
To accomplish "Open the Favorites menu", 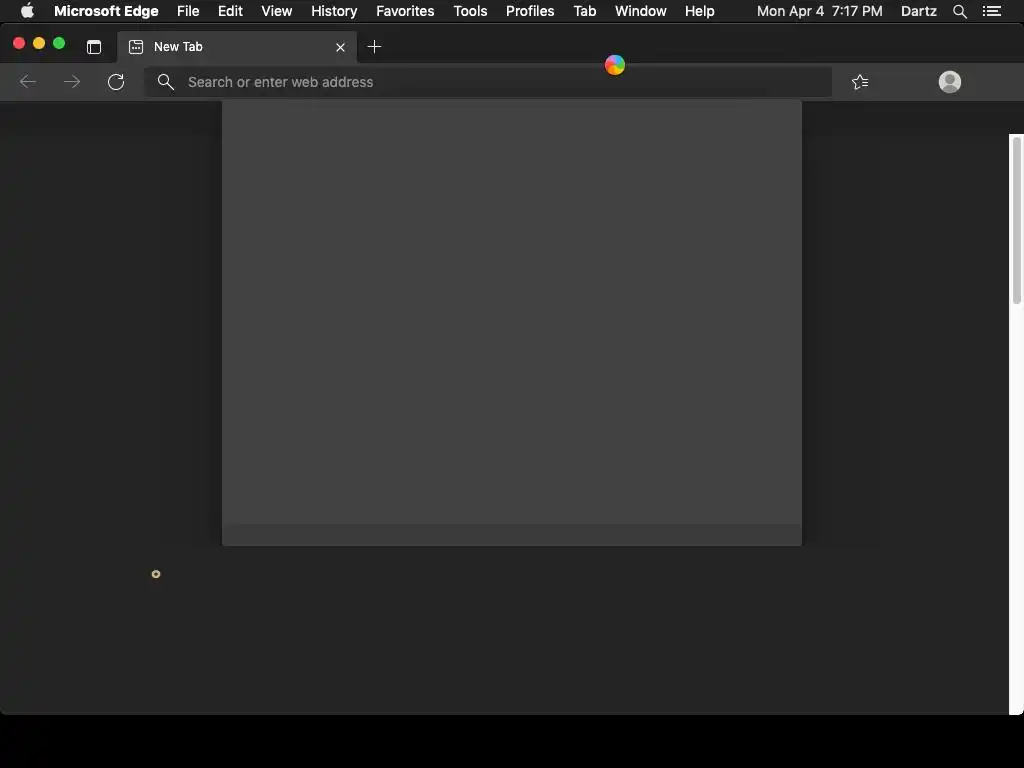I will click(405, 11).
